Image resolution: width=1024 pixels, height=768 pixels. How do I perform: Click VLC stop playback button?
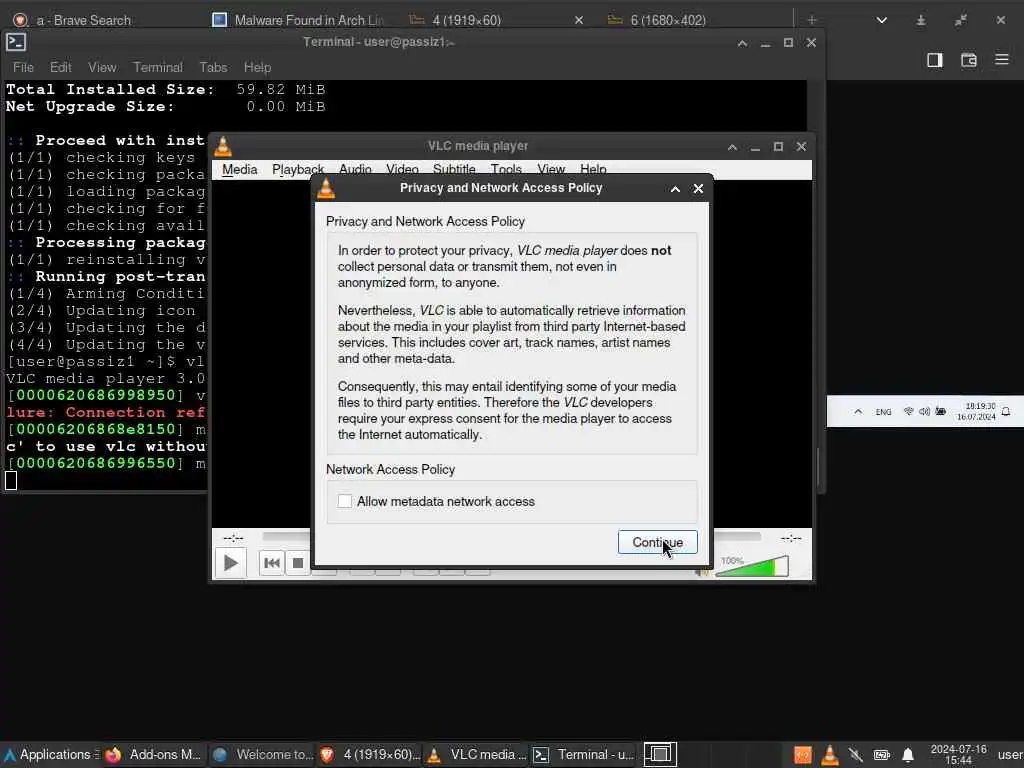pyautogui.click(x=298, y=563)
